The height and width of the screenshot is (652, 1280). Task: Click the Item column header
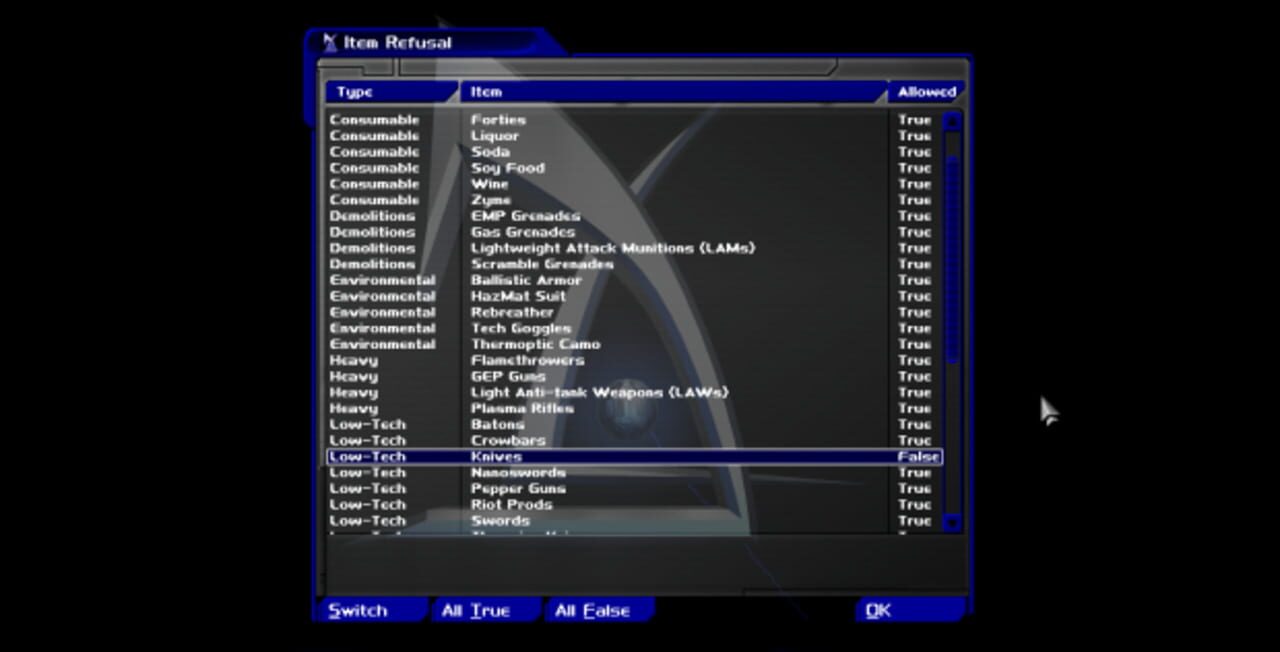click(670, 91)
